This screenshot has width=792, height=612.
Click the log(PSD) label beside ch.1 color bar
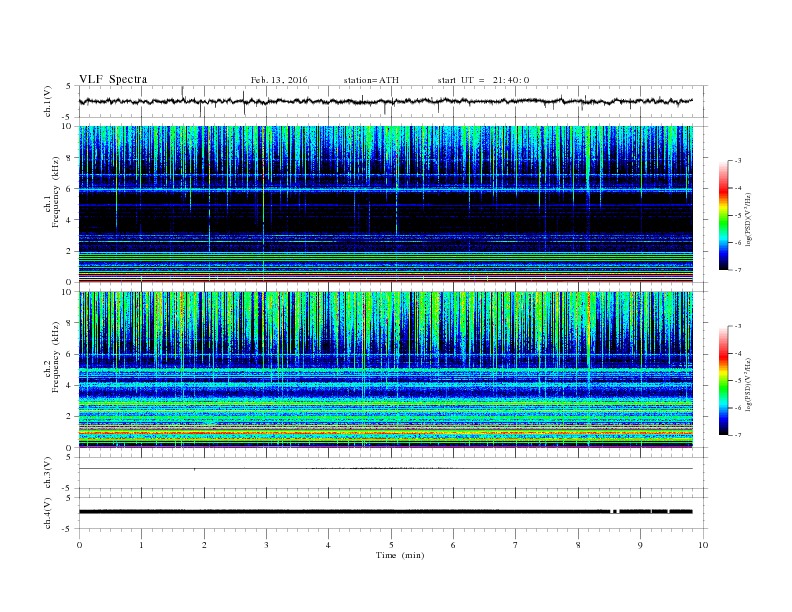749,219
